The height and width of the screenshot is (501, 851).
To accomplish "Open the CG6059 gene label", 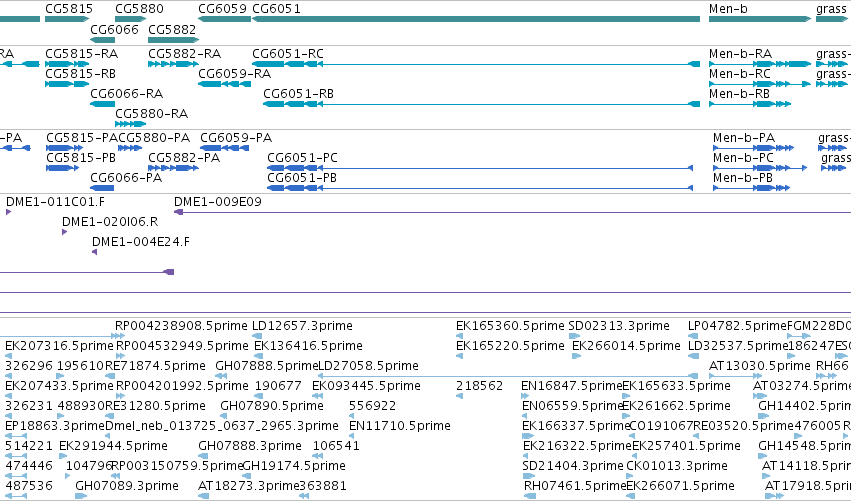I will coord(222,9).
